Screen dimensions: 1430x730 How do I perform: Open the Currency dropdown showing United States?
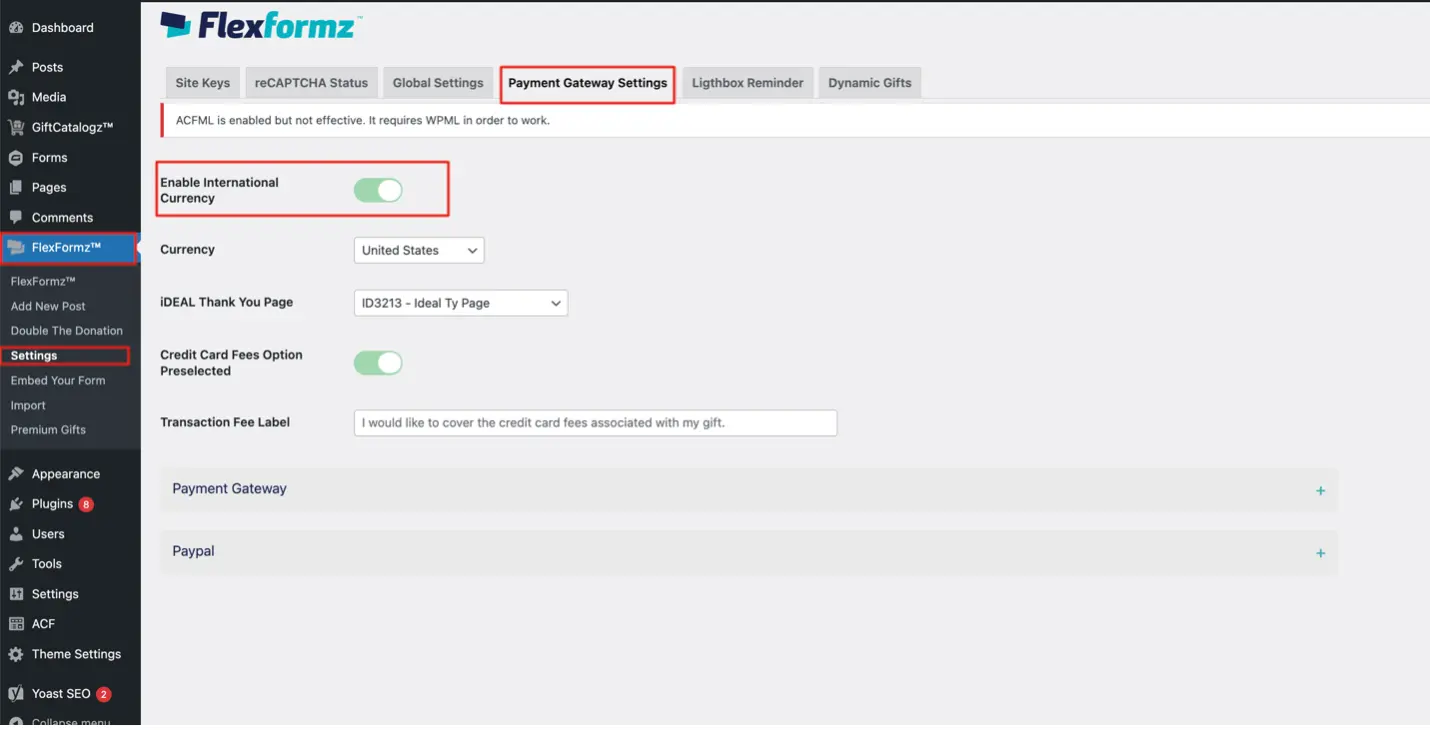(419, 250)
